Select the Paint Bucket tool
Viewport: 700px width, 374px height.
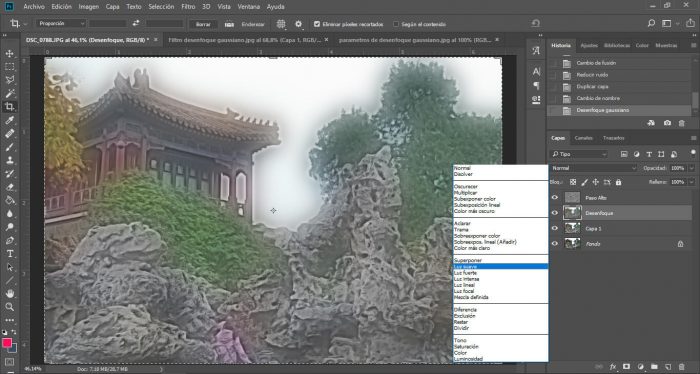click(9, 200)
